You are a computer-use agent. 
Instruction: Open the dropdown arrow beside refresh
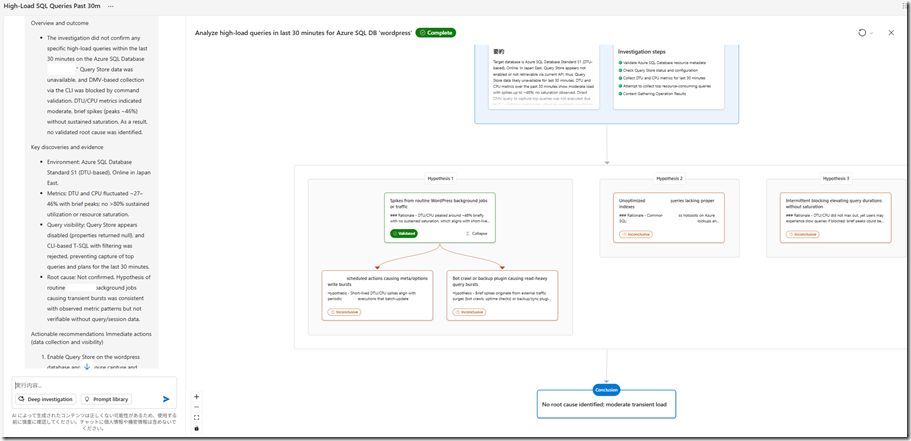(872, 33)
